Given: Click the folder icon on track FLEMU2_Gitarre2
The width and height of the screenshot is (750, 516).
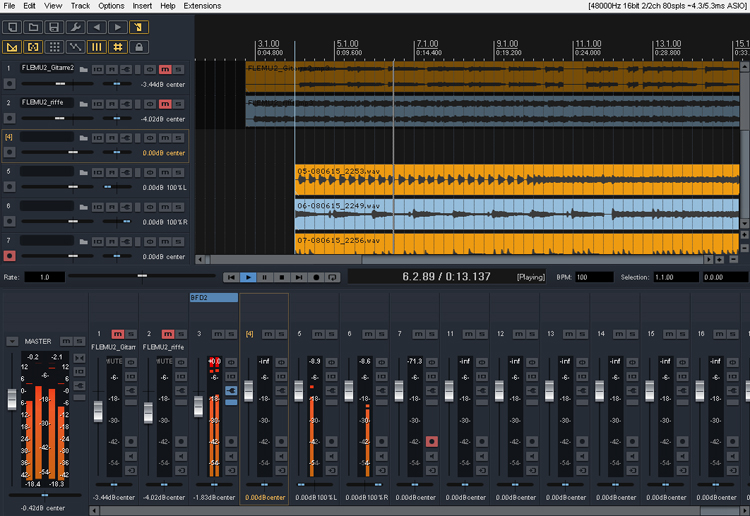Looking at the screenshot, I should pyautogui.click(x=84, y=70).
